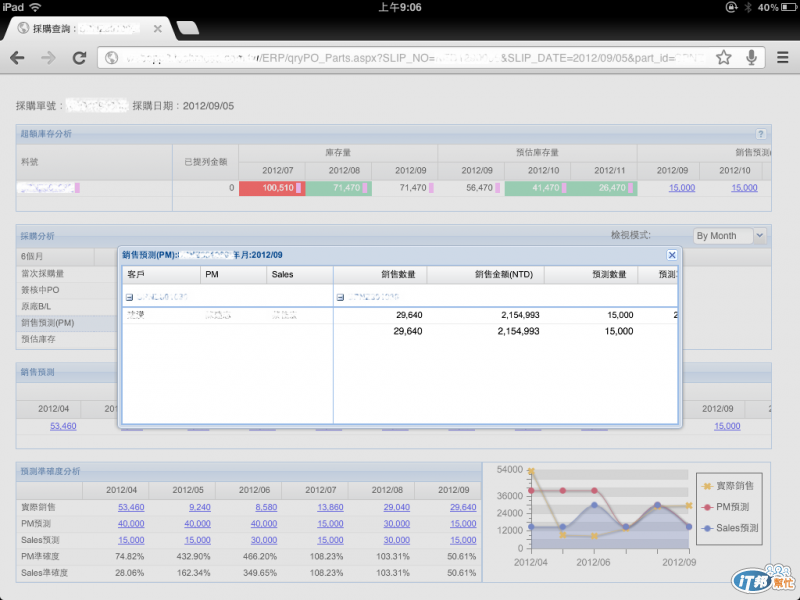Click the red 100,510 inventory cell
Viewport: 800px width, 600px height.
[x=272, y=188]
